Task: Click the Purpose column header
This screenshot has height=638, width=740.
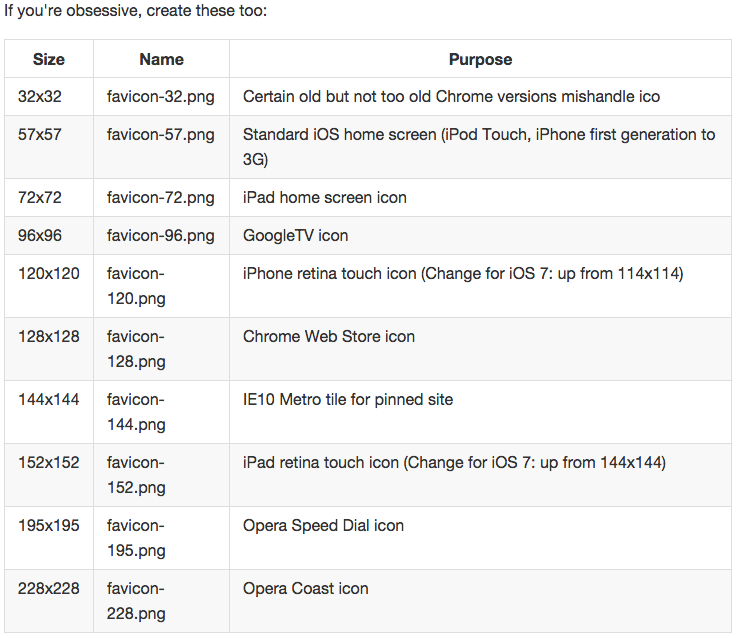Action: click(480, 59)
